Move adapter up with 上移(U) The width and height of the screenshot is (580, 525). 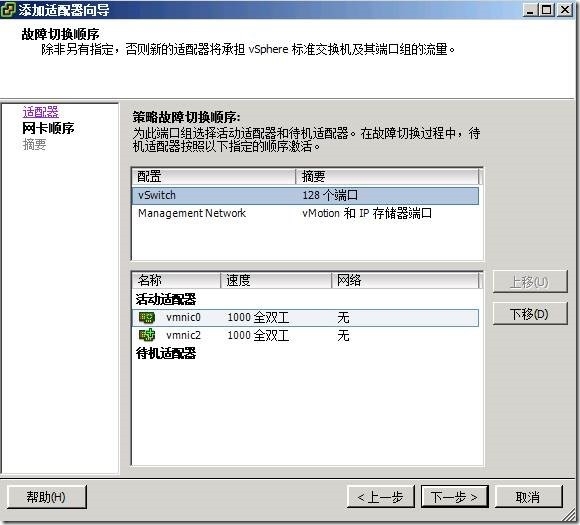tap(530, 282)
